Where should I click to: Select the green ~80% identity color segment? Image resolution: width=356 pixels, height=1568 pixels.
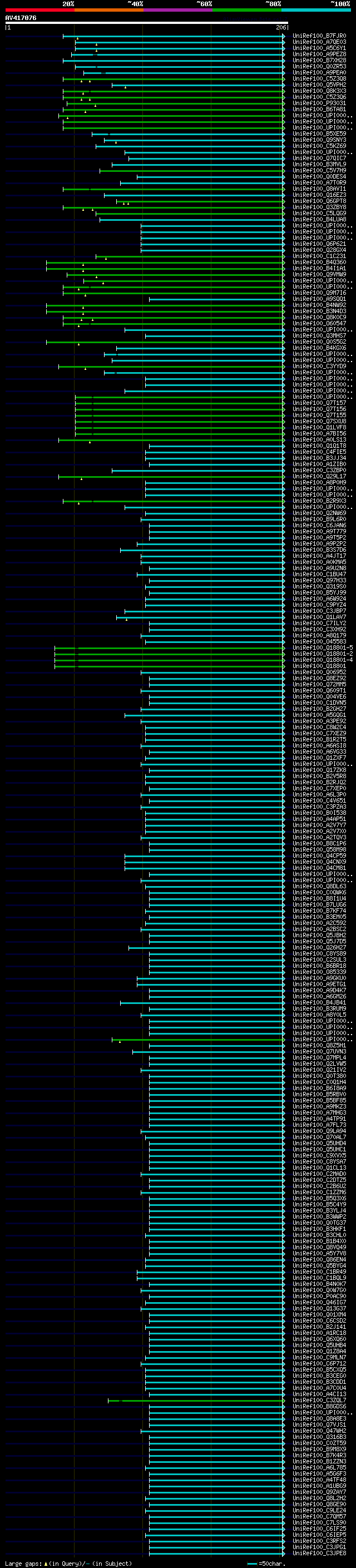246,10
